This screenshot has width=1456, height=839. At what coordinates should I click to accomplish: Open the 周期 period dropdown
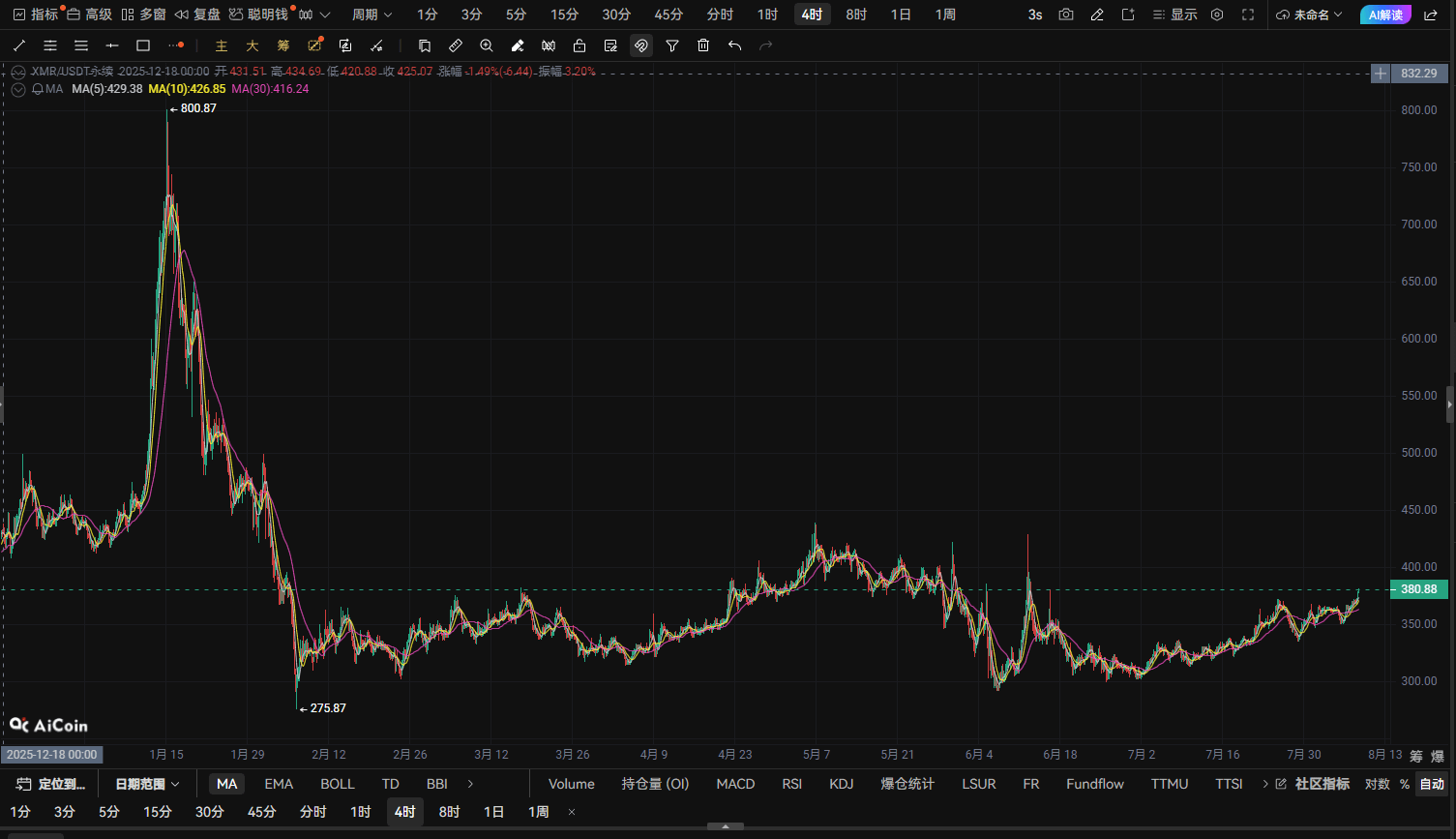coord(372,15)
